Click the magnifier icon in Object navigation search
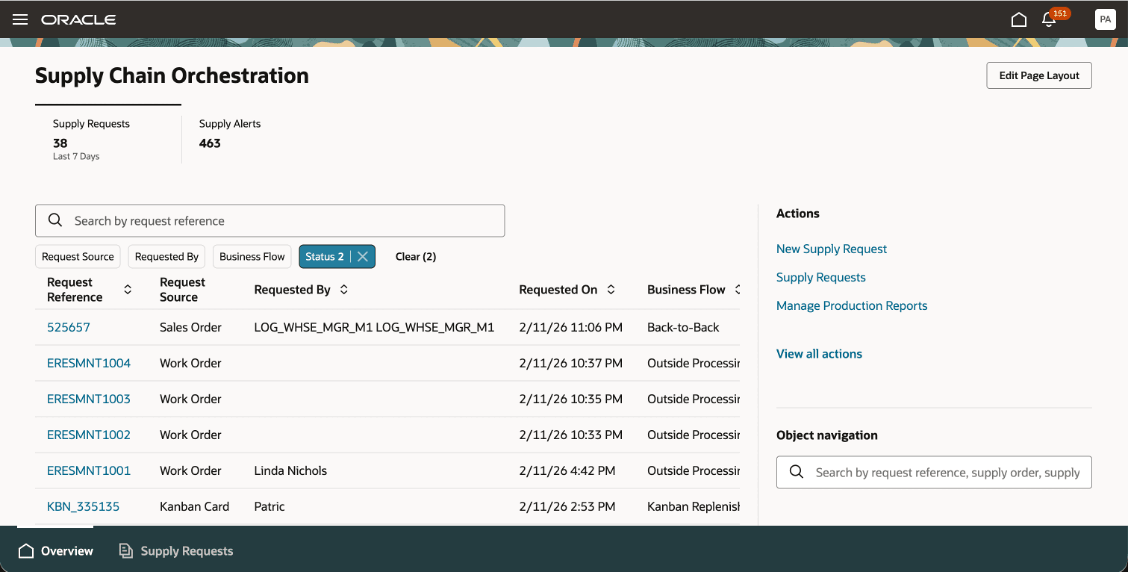 796,472
